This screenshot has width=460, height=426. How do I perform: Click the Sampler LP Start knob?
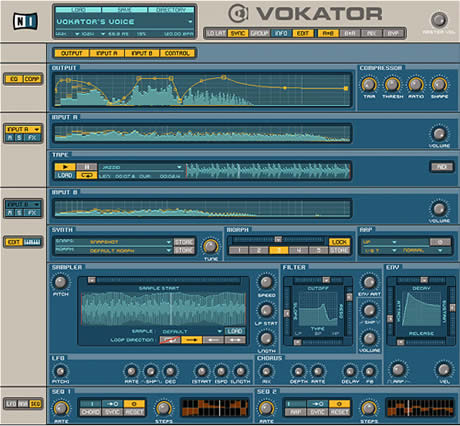coord(266,310)
